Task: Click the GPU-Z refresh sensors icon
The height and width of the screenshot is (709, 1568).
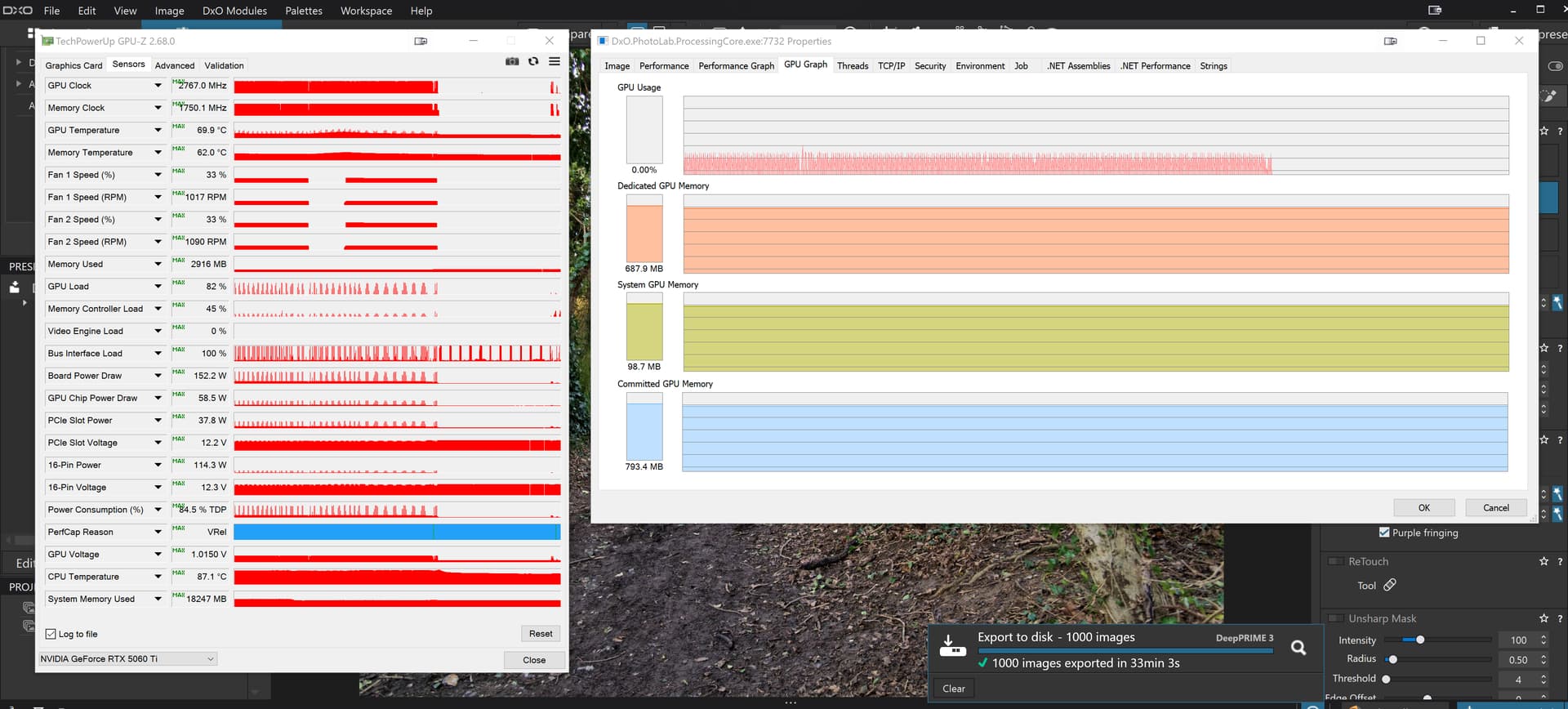Action: (533, 62)
